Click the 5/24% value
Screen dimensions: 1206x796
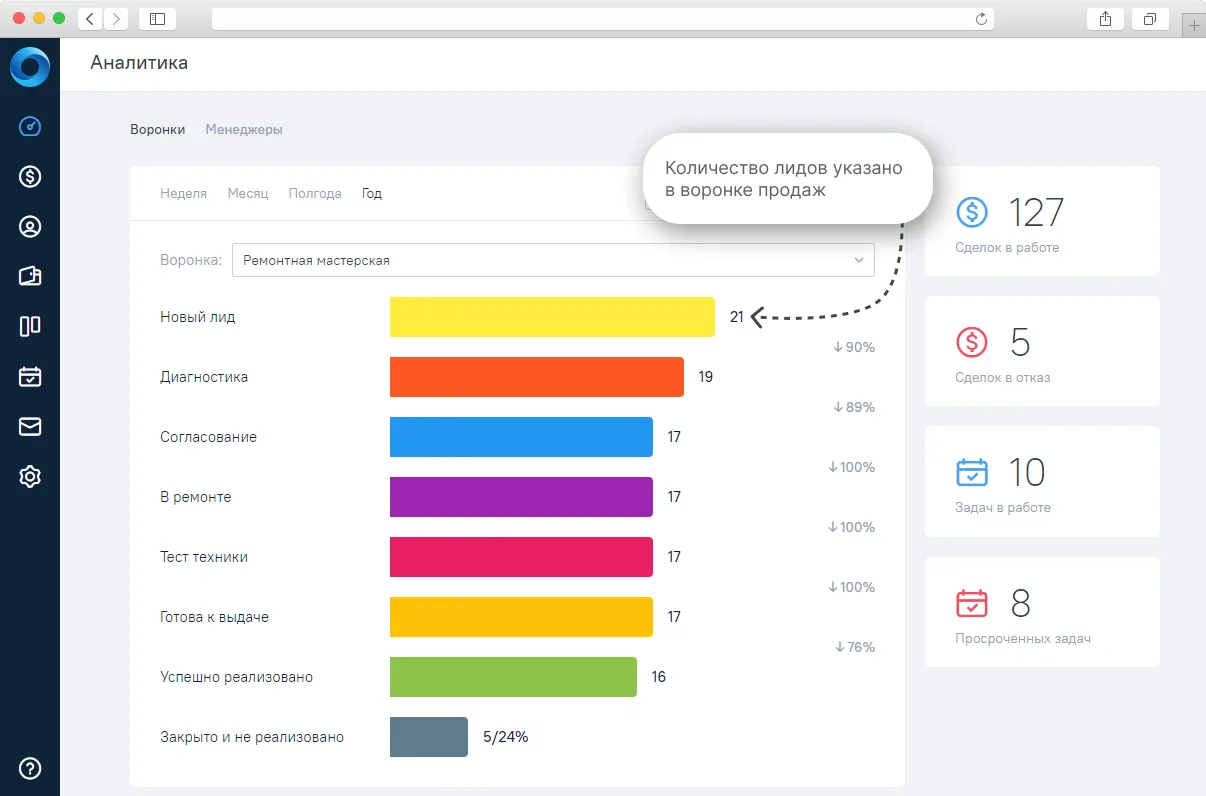pyautogui.click(x=505, y=737)
